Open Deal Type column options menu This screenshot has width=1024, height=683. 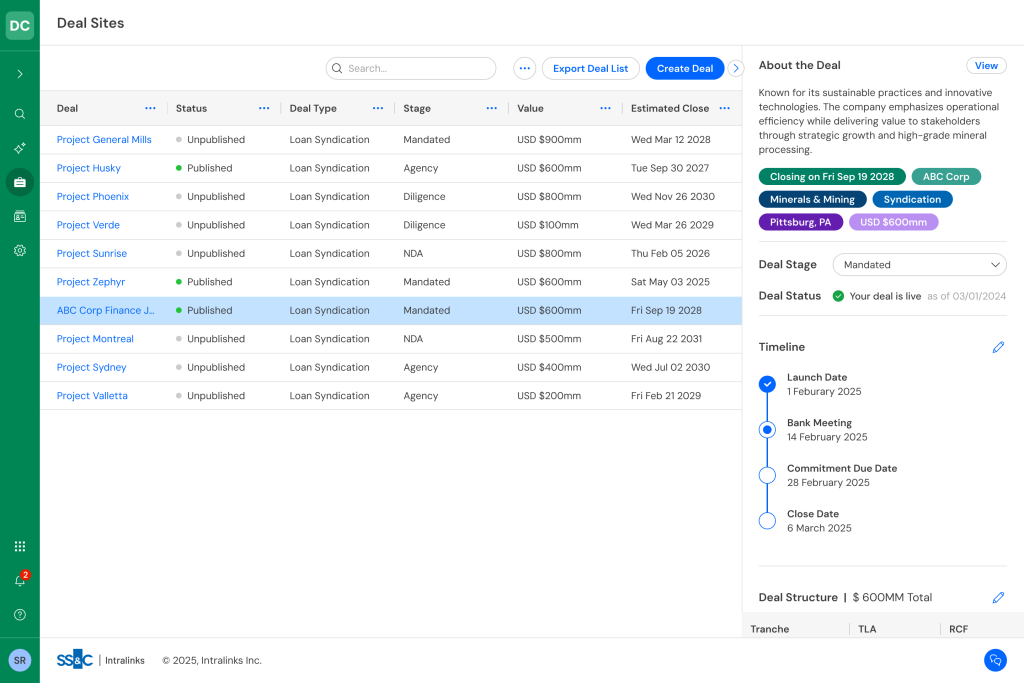pyautogui.click(x=377, y=108)
